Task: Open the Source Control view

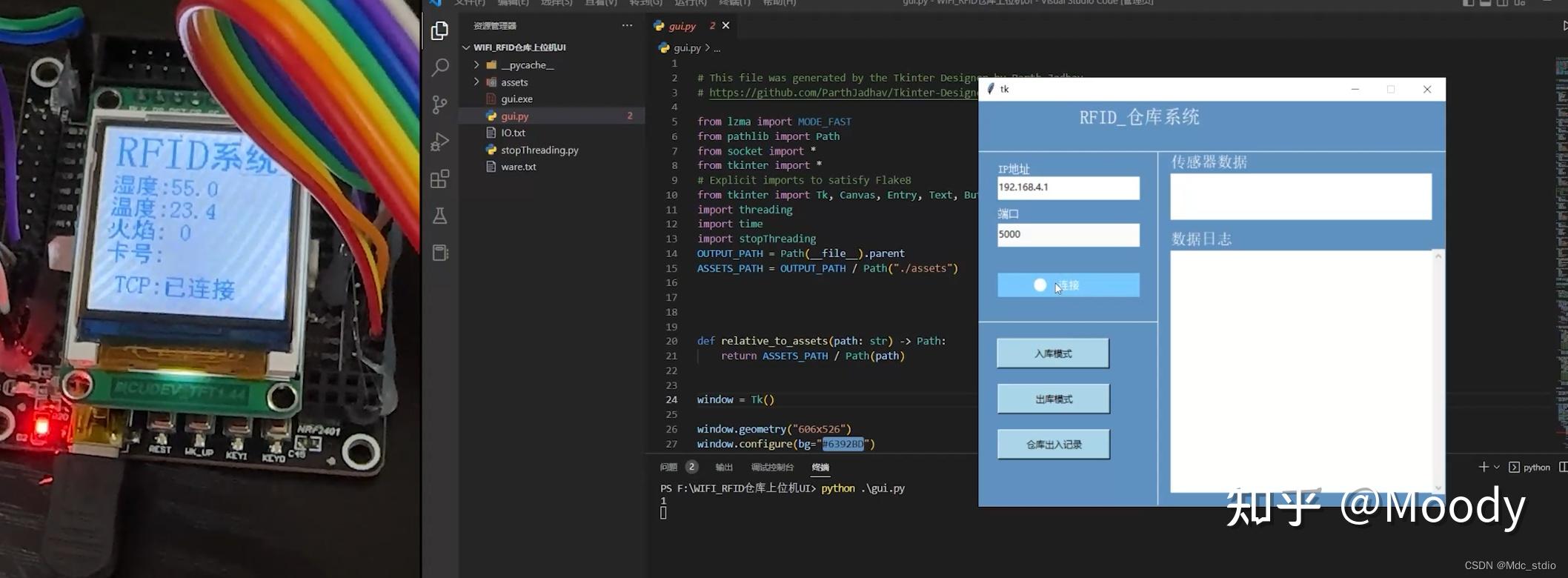Action: 439,104
